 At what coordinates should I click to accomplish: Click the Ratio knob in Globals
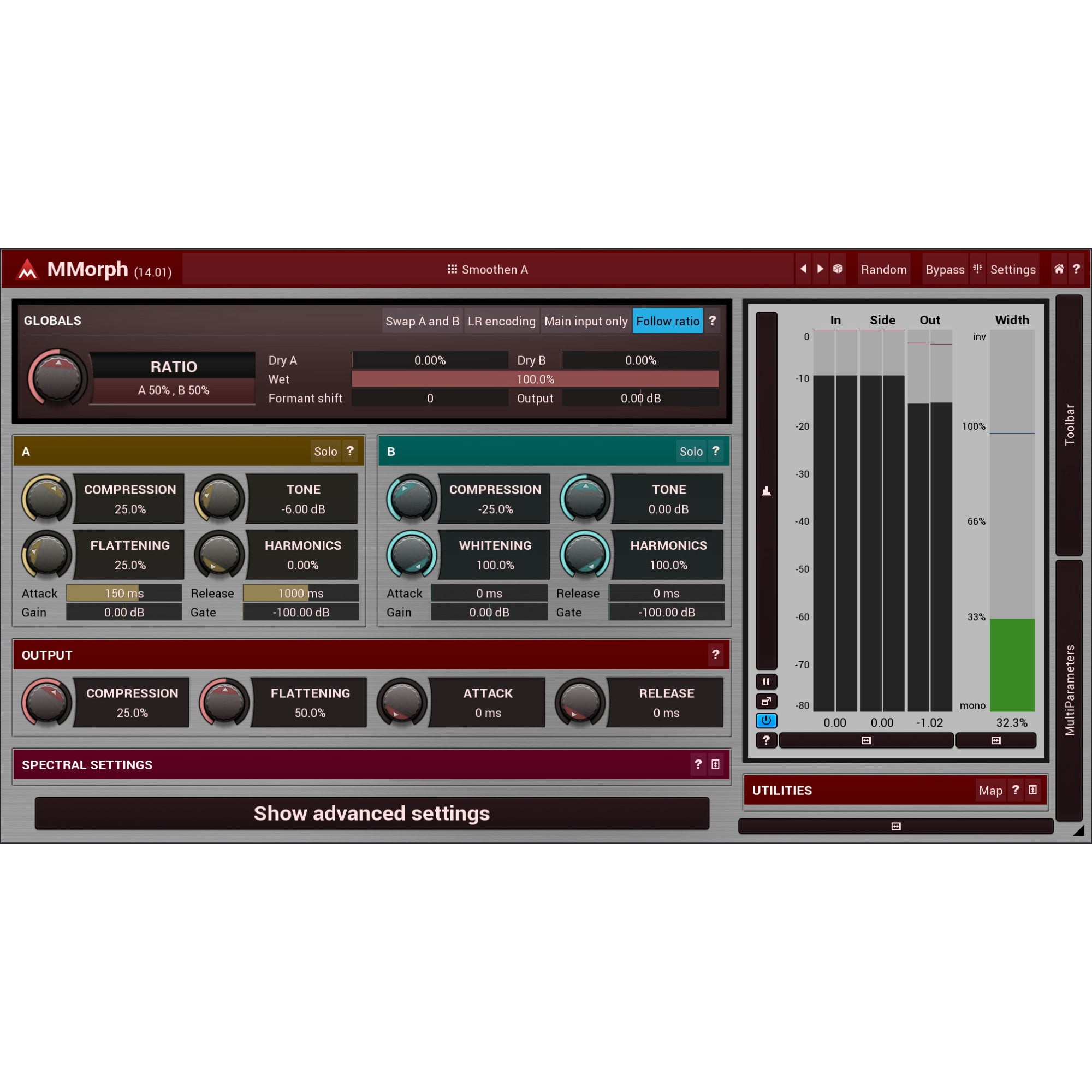pyautogui.click(x=57, y=378)
